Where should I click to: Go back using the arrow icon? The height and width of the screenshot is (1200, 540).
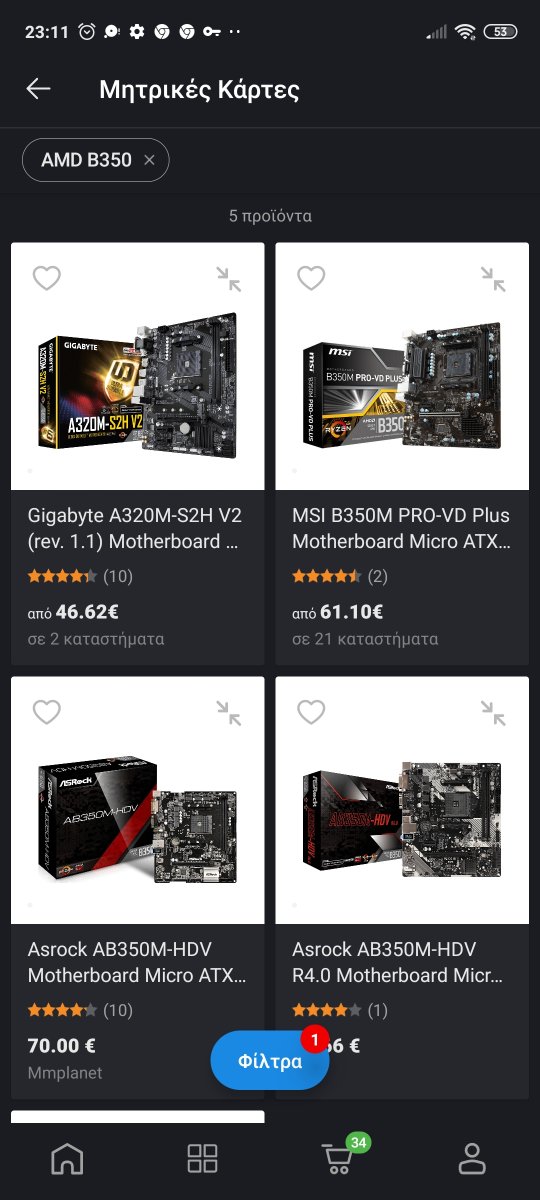38,89
